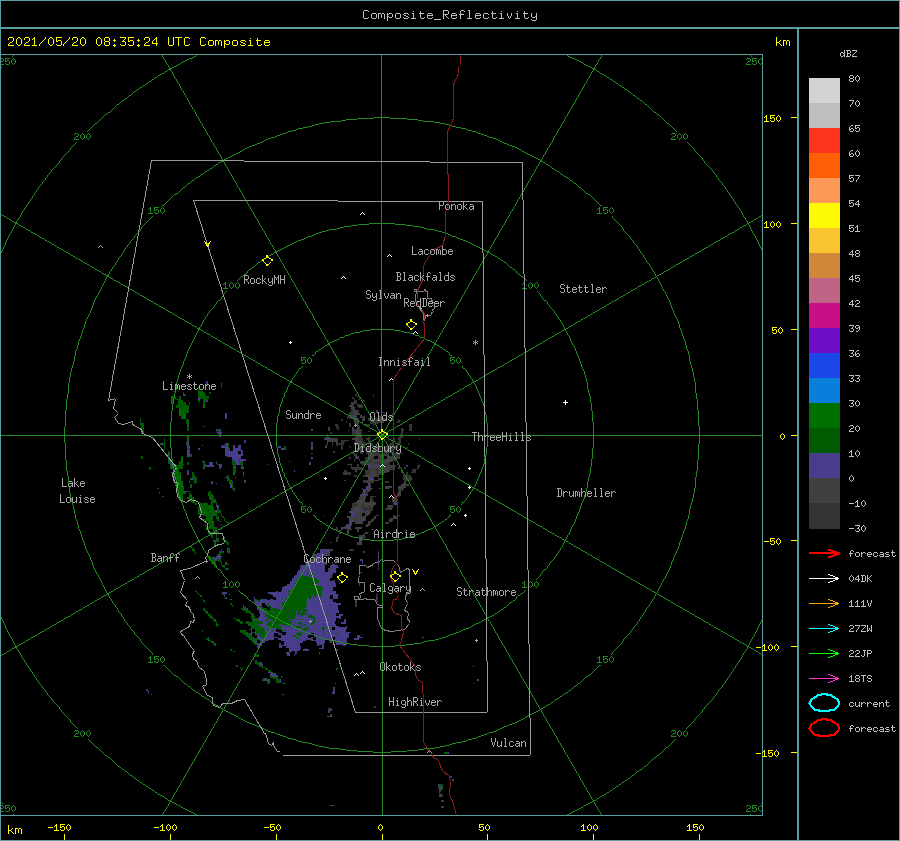Pick the green 20-30 dBZ swatch

[824, 415]
